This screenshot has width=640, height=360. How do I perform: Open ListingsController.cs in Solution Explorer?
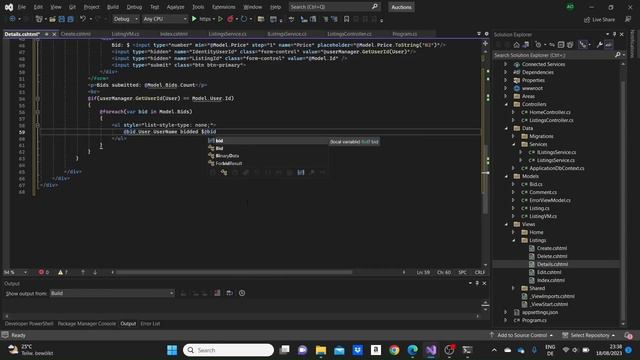pyautogui.click(x=551, y=120)
